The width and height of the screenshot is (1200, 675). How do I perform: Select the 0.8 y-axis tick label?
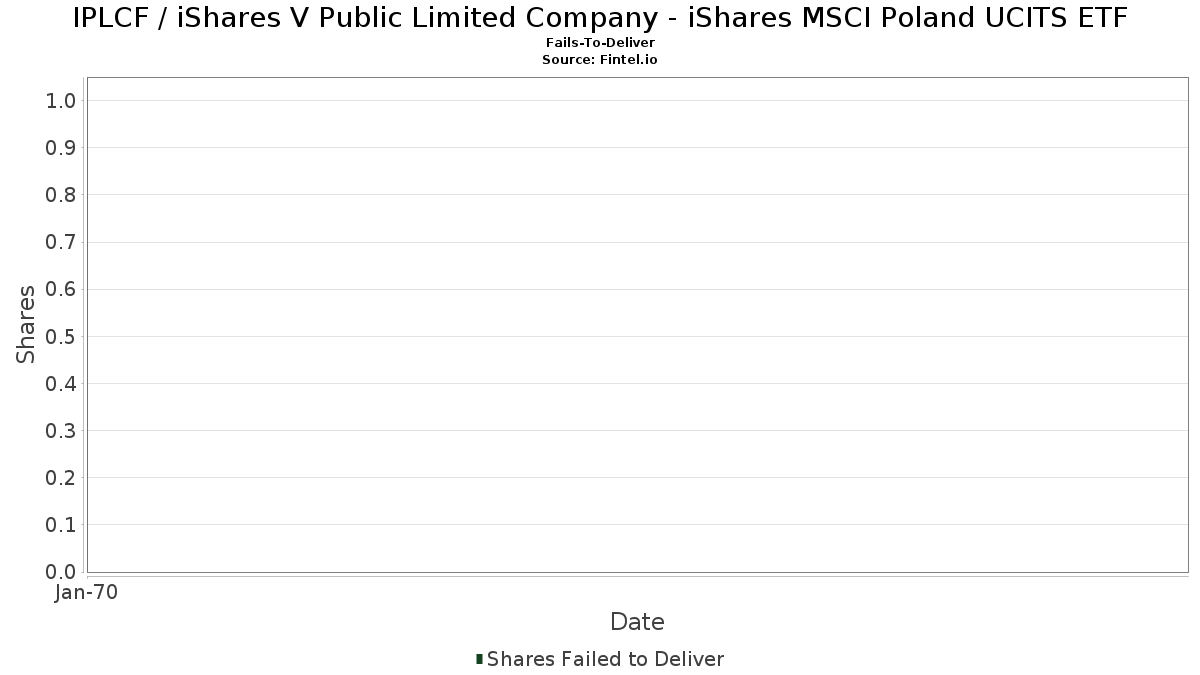pyautogui.click(x=61, y=195)
